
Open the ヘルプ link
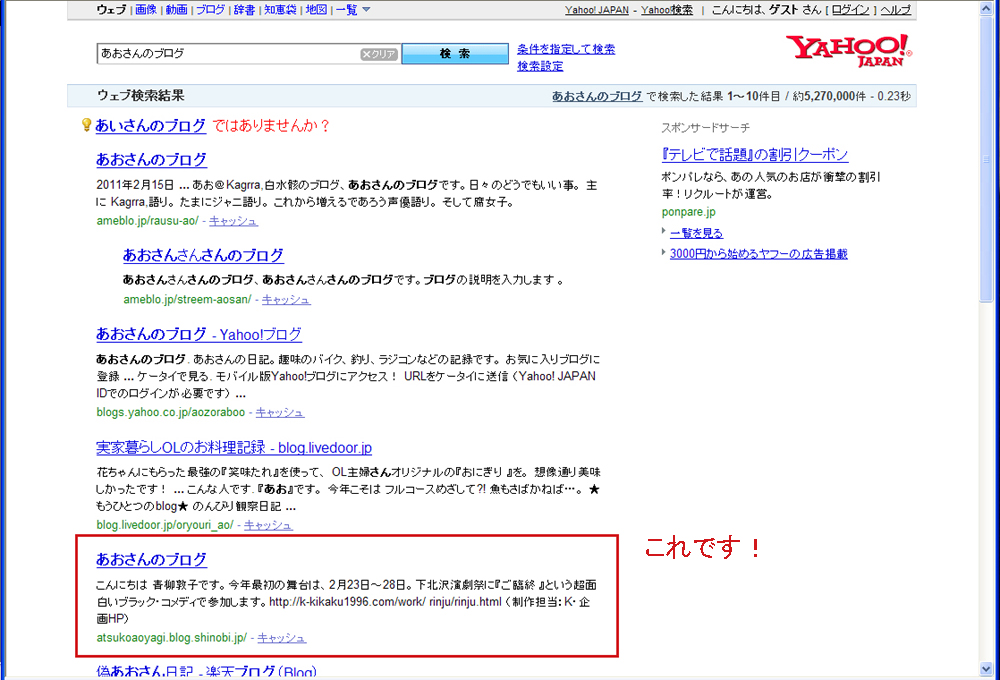pos(895,10)
